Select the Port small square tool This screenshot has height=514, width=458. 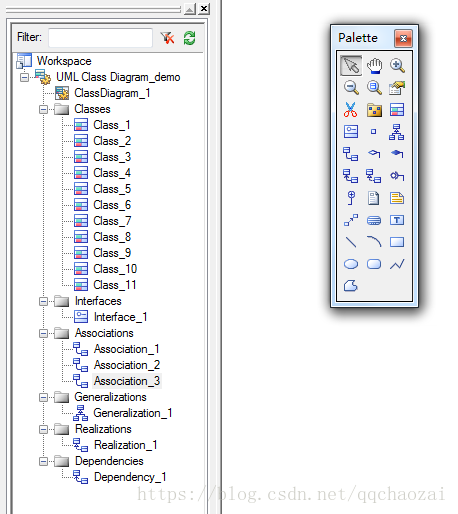(374, 131)
